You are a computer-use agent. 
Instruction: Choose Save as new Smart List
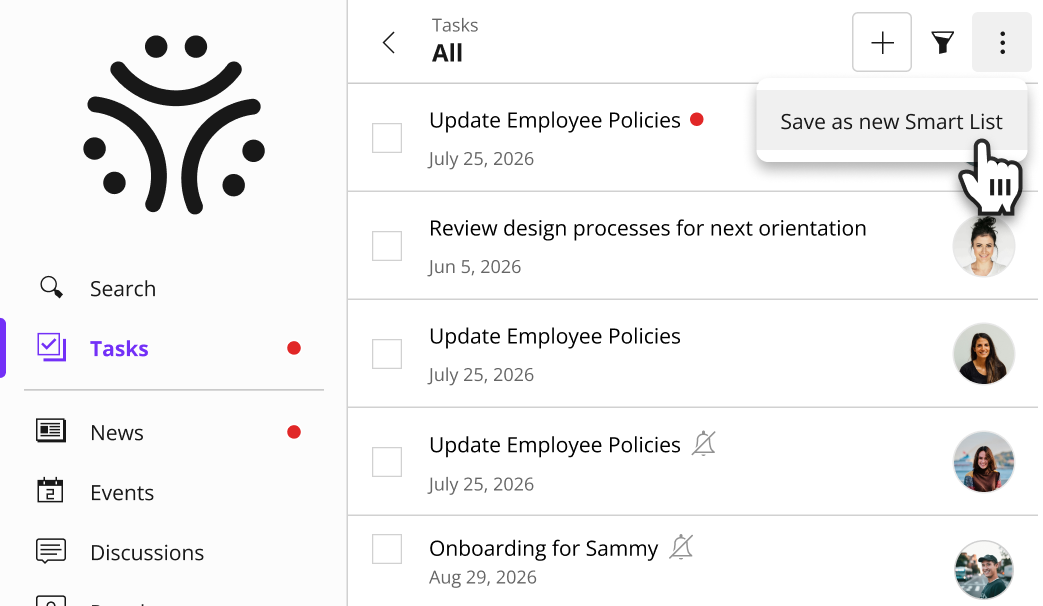pyautogui.click(x=891, y=121)
